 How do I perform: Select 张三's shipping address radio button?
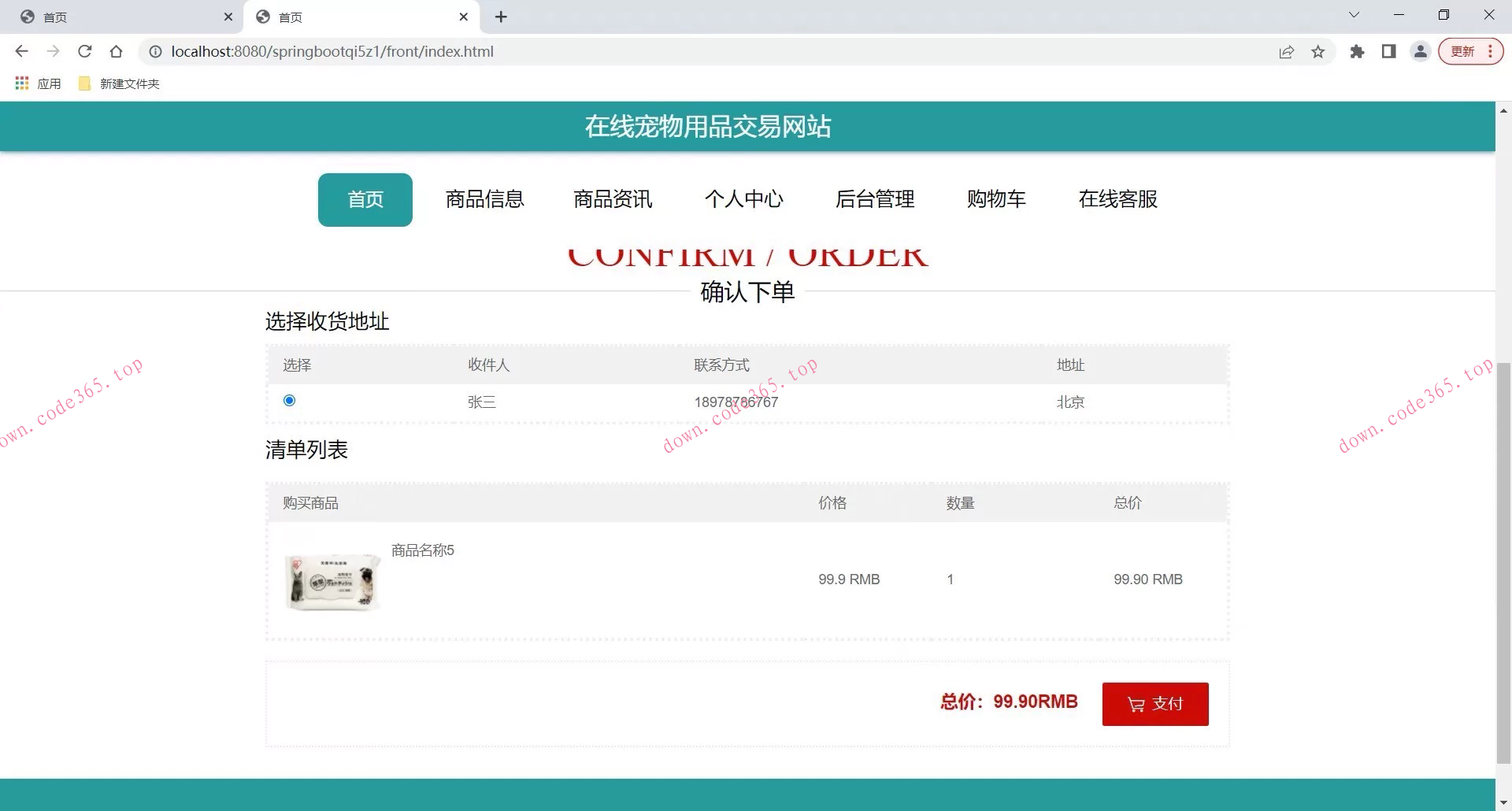[x=289, y=400]
